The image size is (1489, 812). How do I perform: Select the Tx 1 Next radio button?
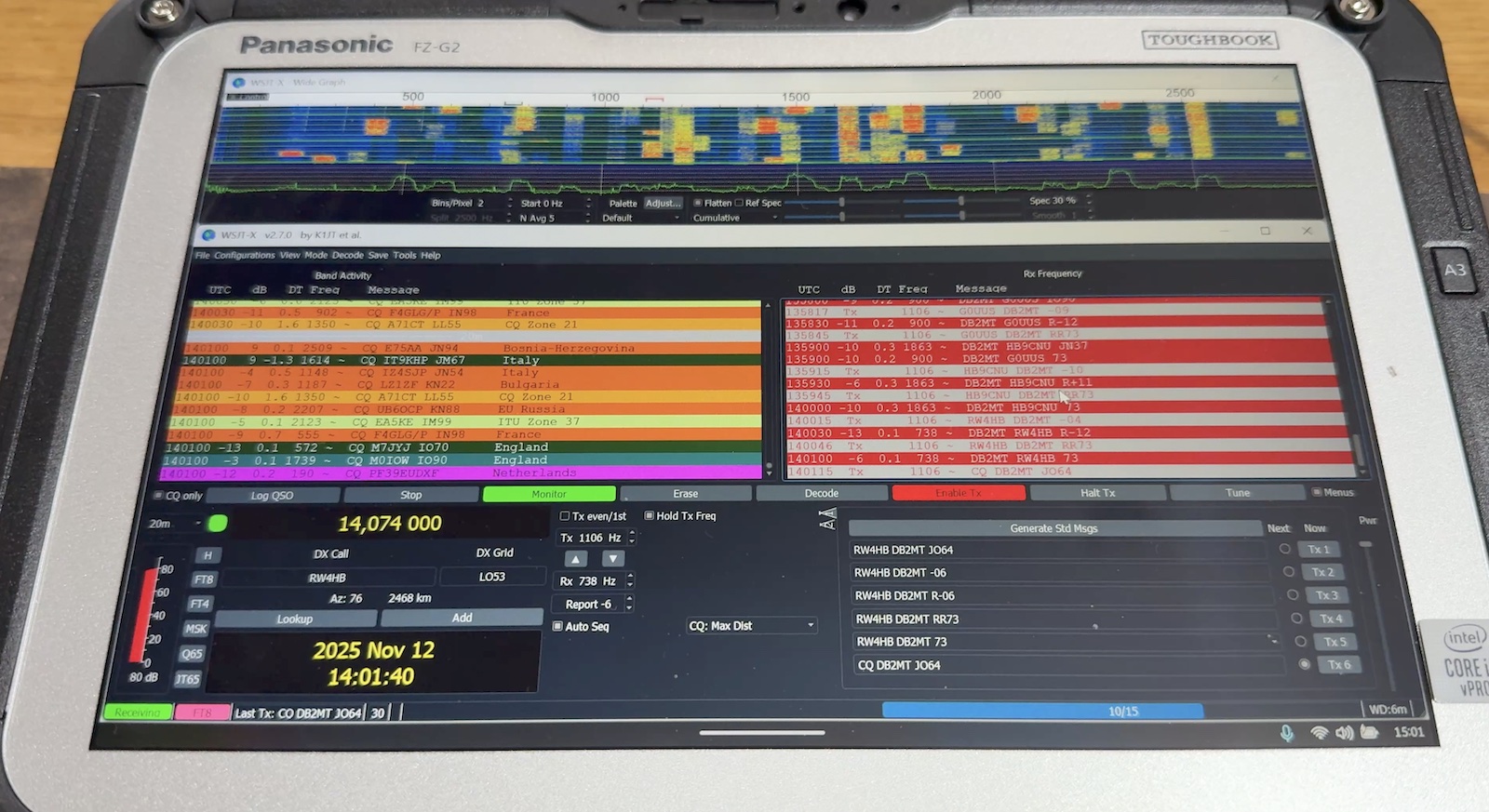click(1284, 549)
